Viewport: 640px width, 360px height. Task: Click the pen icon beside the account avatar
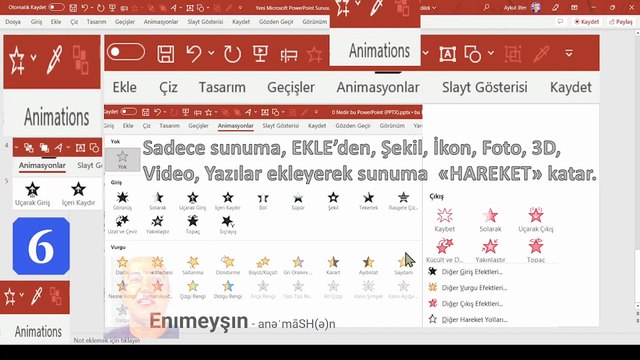[555, 7]
